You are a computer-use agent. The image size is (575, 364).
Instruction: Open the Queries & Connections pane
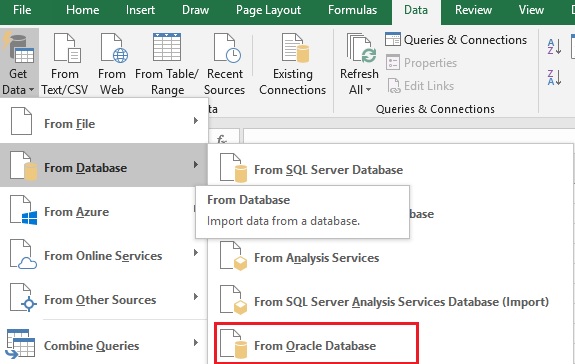[456, 40]
